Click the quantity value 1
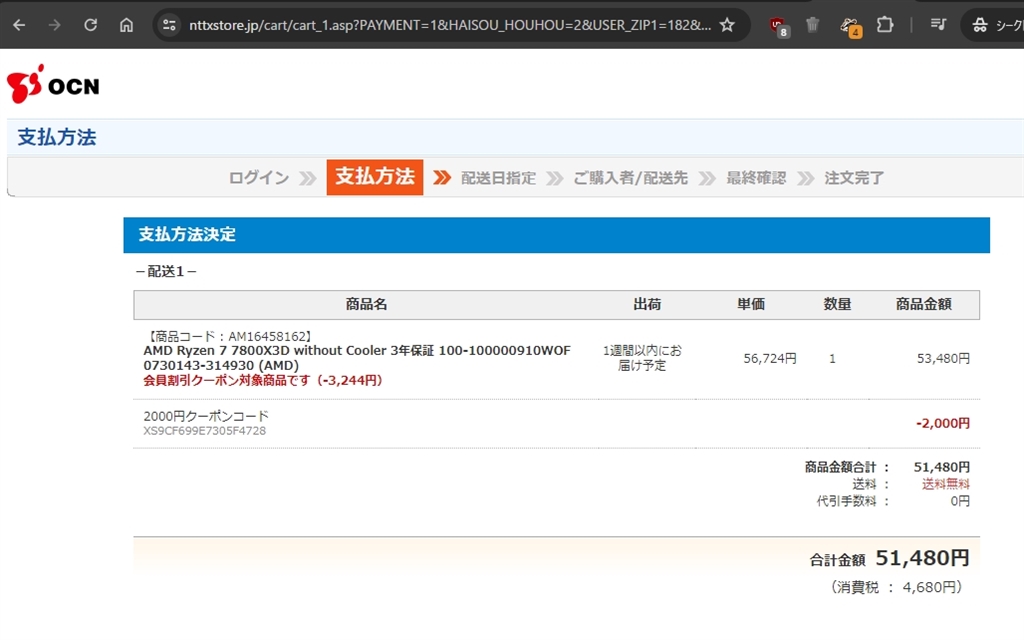Viewport: 1024px width, 640px height. [832, 359]
